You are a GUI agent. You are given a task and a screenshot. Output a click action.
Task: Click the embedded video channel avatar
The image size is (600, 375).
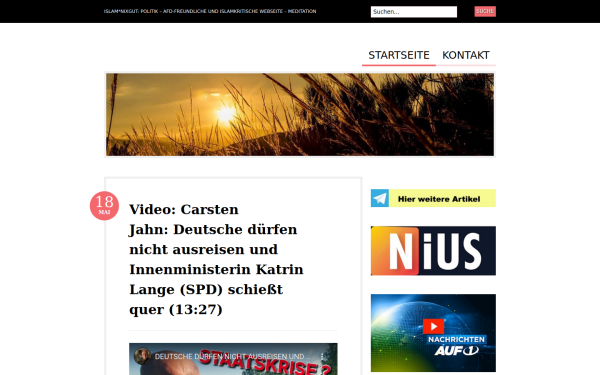click(x=142, y=356)
